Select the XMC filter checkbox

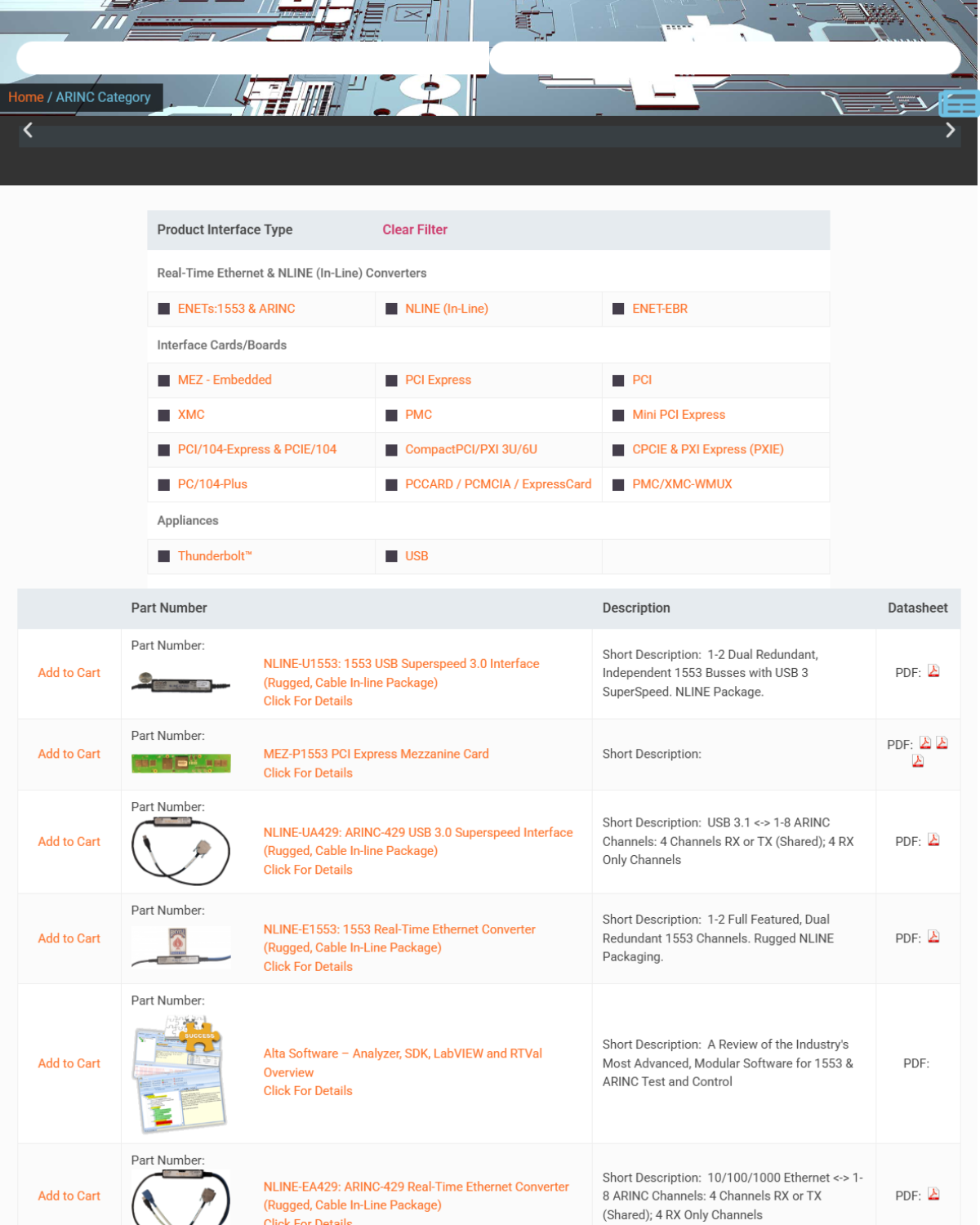click(164, 415)
